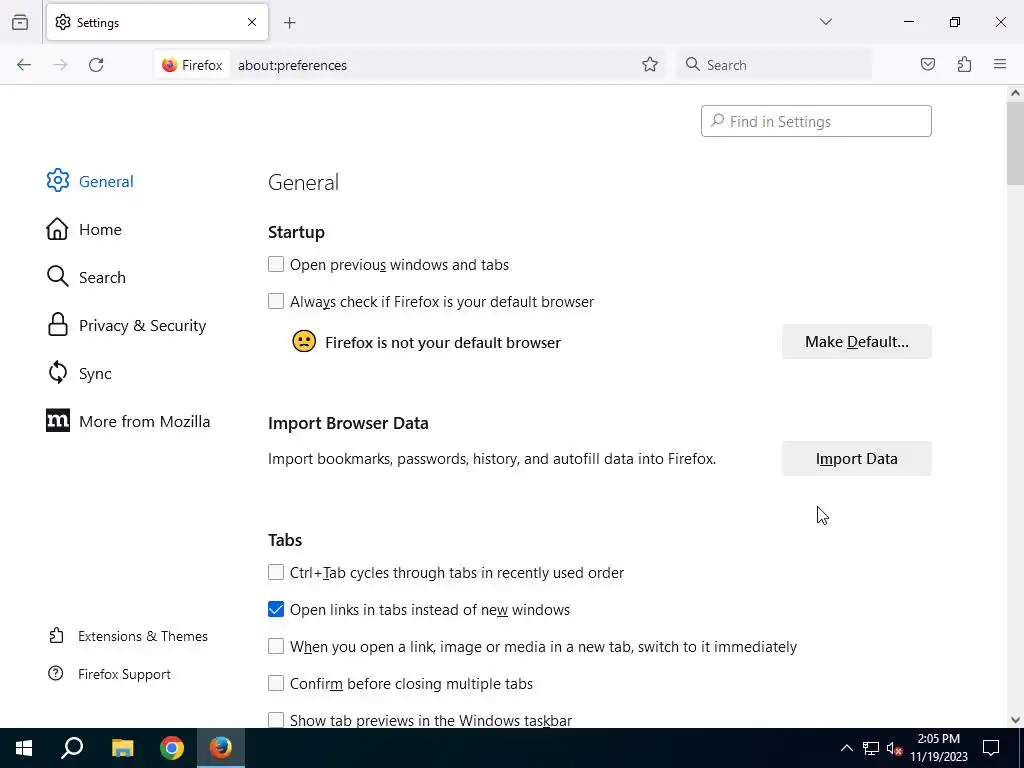Click the Find in Settings field
Screen dimensions: 1024x768
click(816, 121)
